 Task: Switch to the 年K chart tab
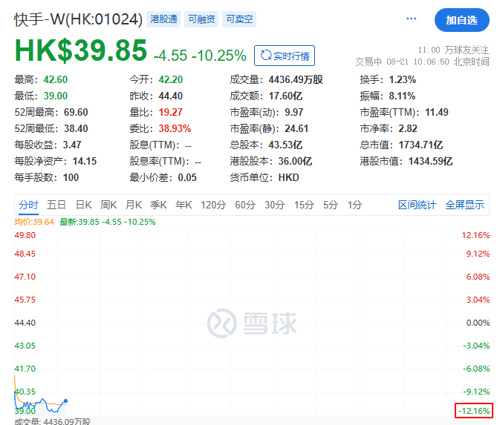[x=184, y=205]
